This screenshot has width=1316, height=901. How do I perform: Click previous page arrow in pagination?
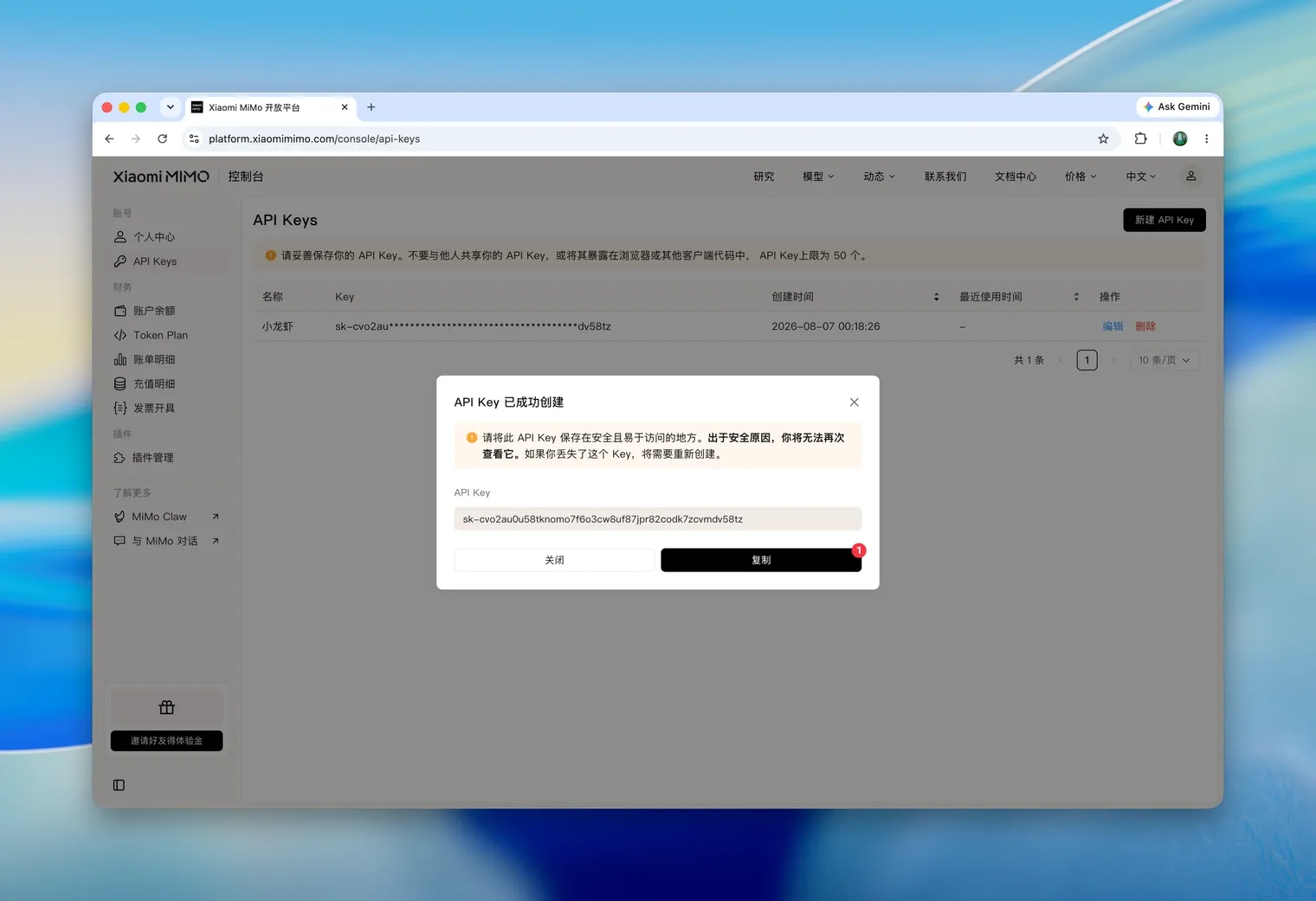(1061, 360)
